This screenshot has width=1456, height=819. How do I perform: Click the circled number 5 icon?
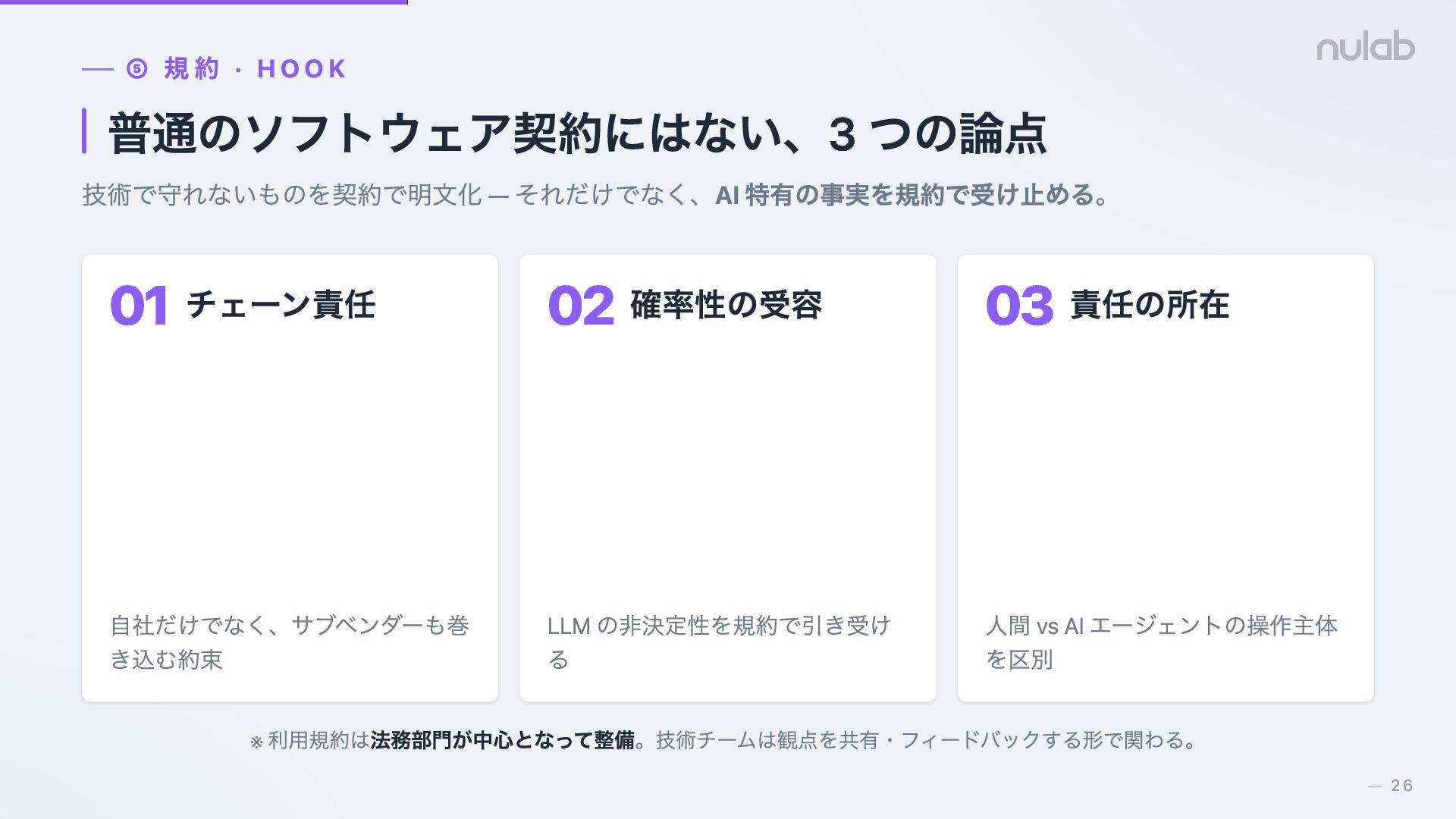[136, 69]
